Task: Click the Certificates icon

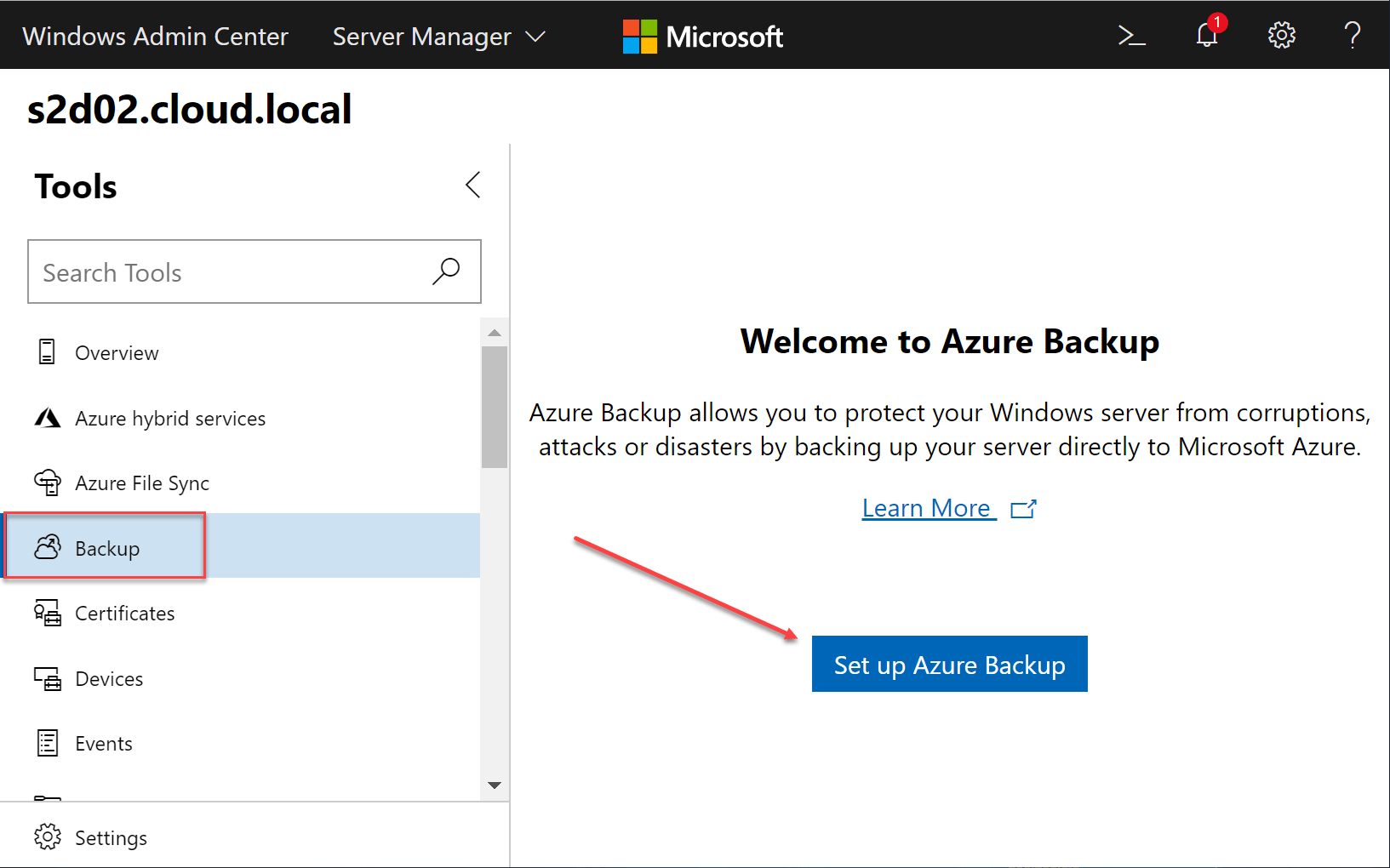Action: 48,613
